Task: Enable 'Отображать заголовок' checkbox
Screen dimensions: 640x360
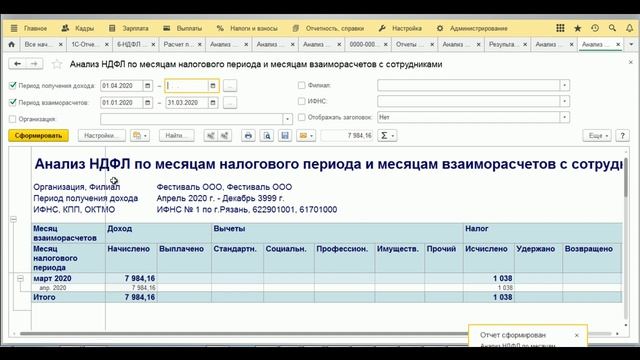Action: 302,117
